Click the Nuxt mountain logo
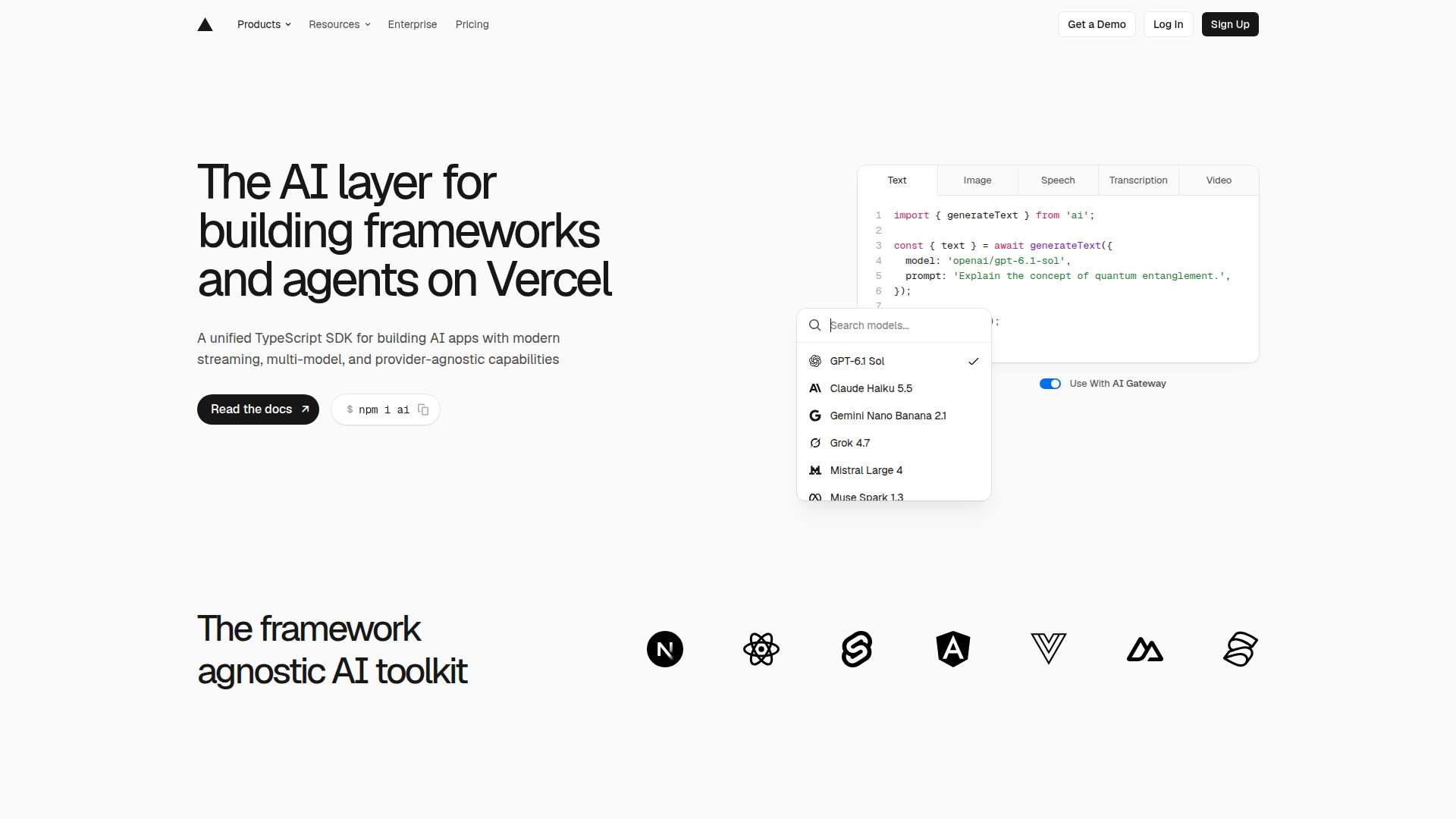Viewport: 1456px width, 819px height. 1145,650
